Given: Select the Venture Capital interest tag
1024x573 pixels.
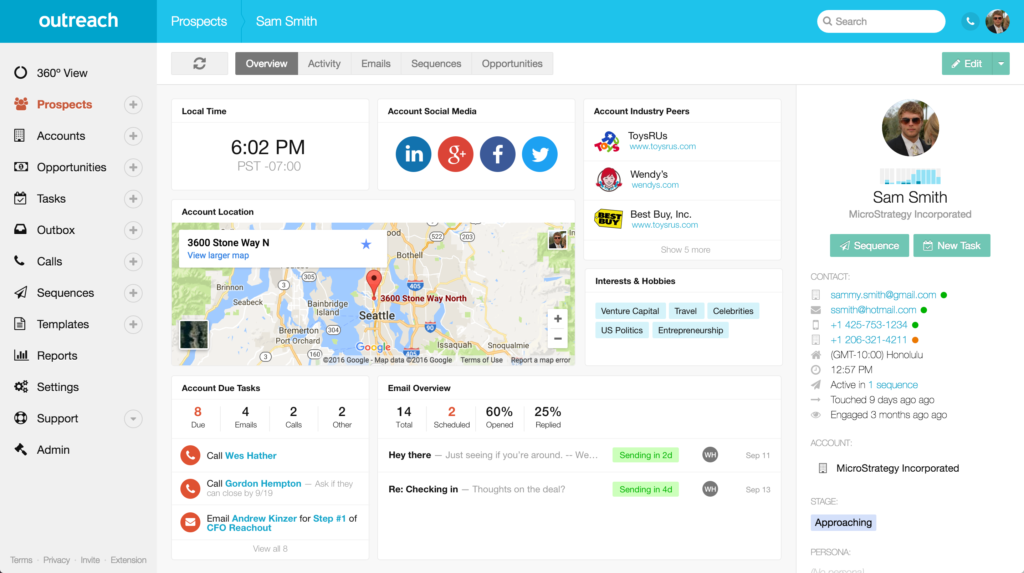Looking at the screenshot, I should [x=630, y=311].
